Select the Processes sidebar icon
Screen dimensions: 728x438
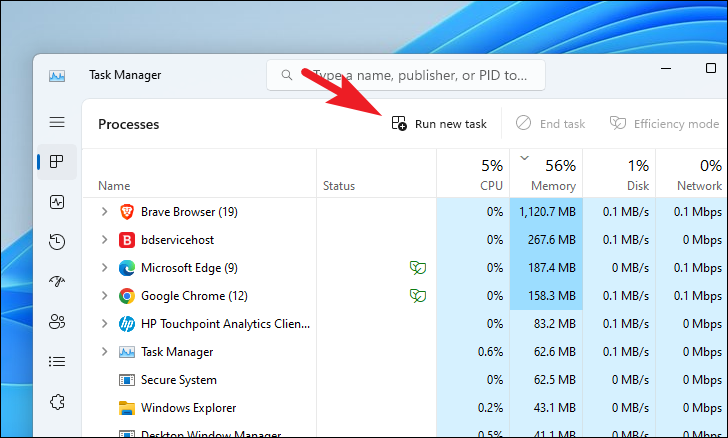tap(57, 162)
